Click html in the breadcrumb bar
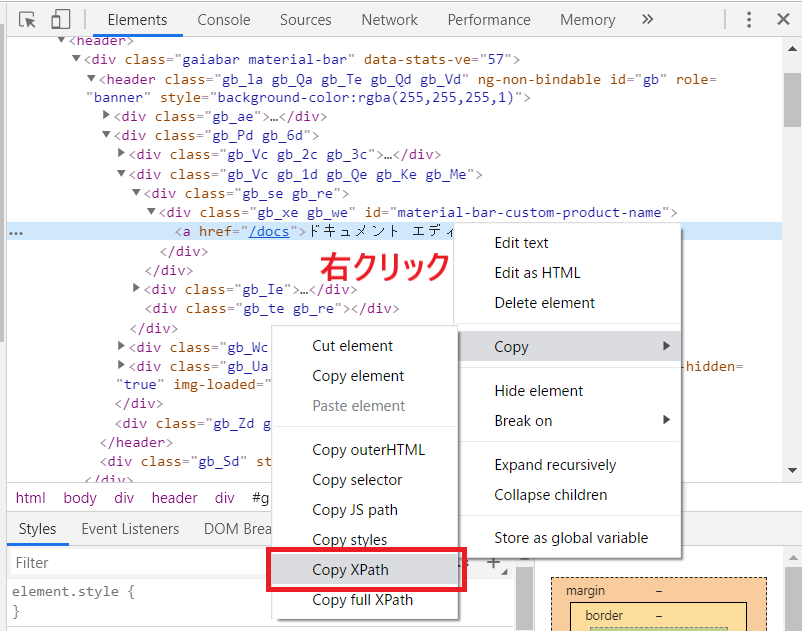The width and height of the screenshot is (802, 631). tap(31, 498)
